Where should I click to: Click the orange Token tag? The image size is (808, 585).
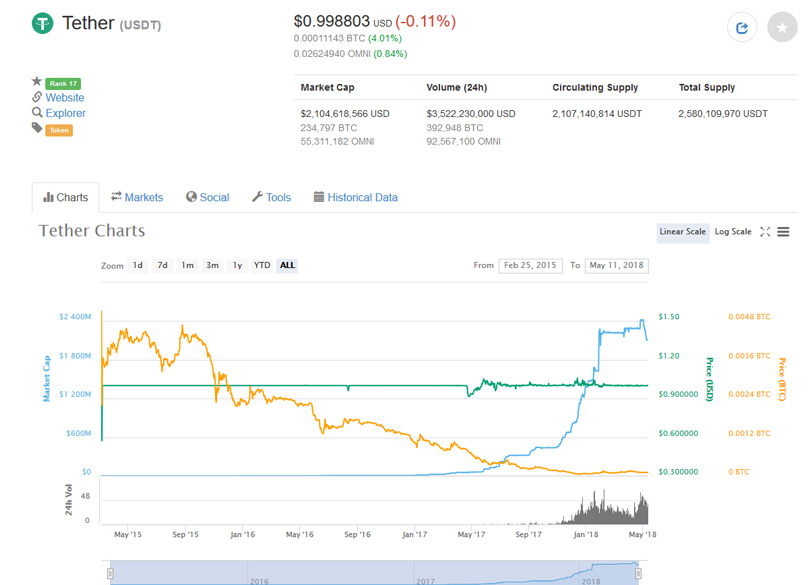click(59, 130)
